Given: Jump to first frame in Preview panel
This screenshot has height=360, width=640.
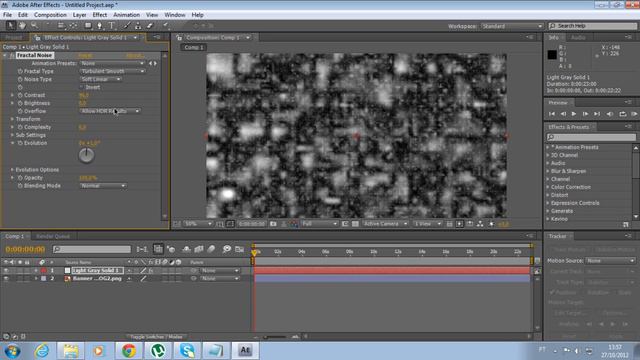Looking at the screenshot, I should coord(552,114).
